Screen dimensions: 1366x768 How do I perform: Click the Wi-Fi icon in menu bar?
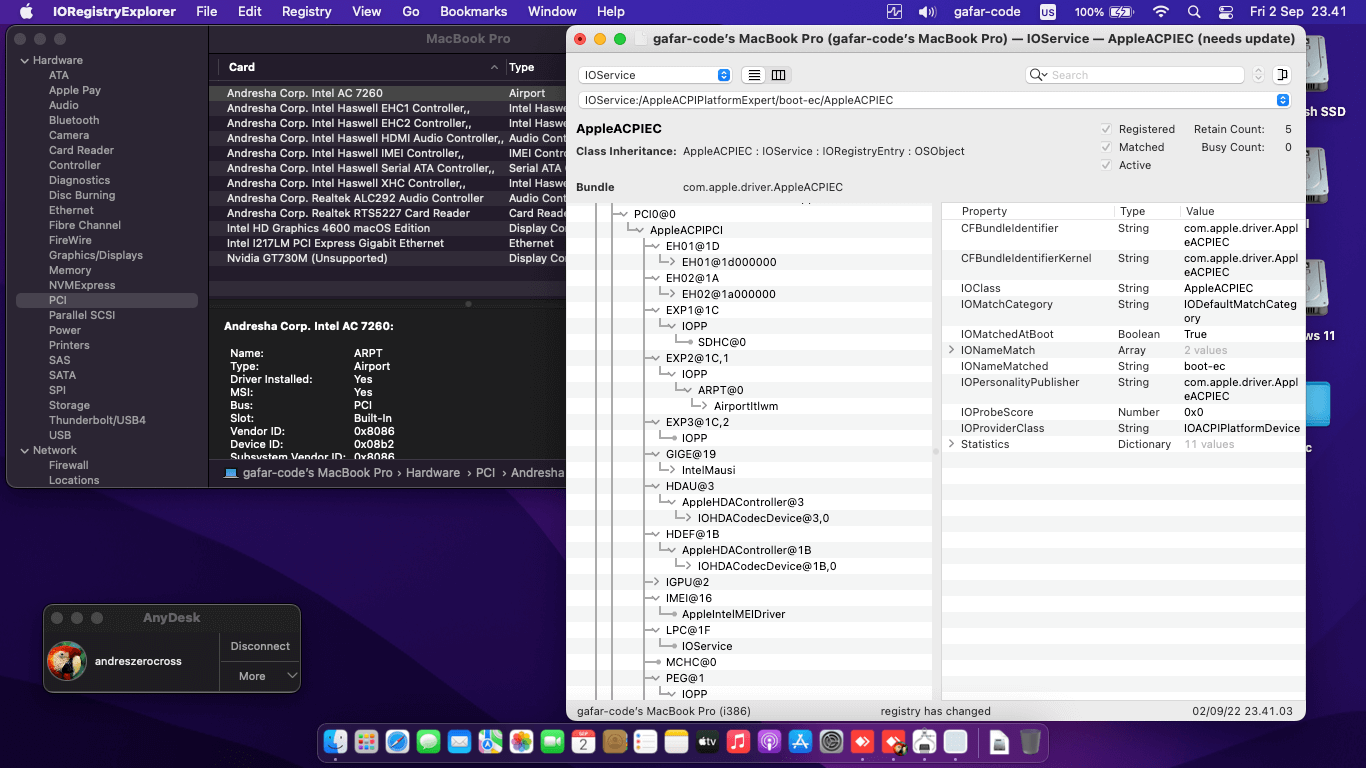tap(1160, 12)
